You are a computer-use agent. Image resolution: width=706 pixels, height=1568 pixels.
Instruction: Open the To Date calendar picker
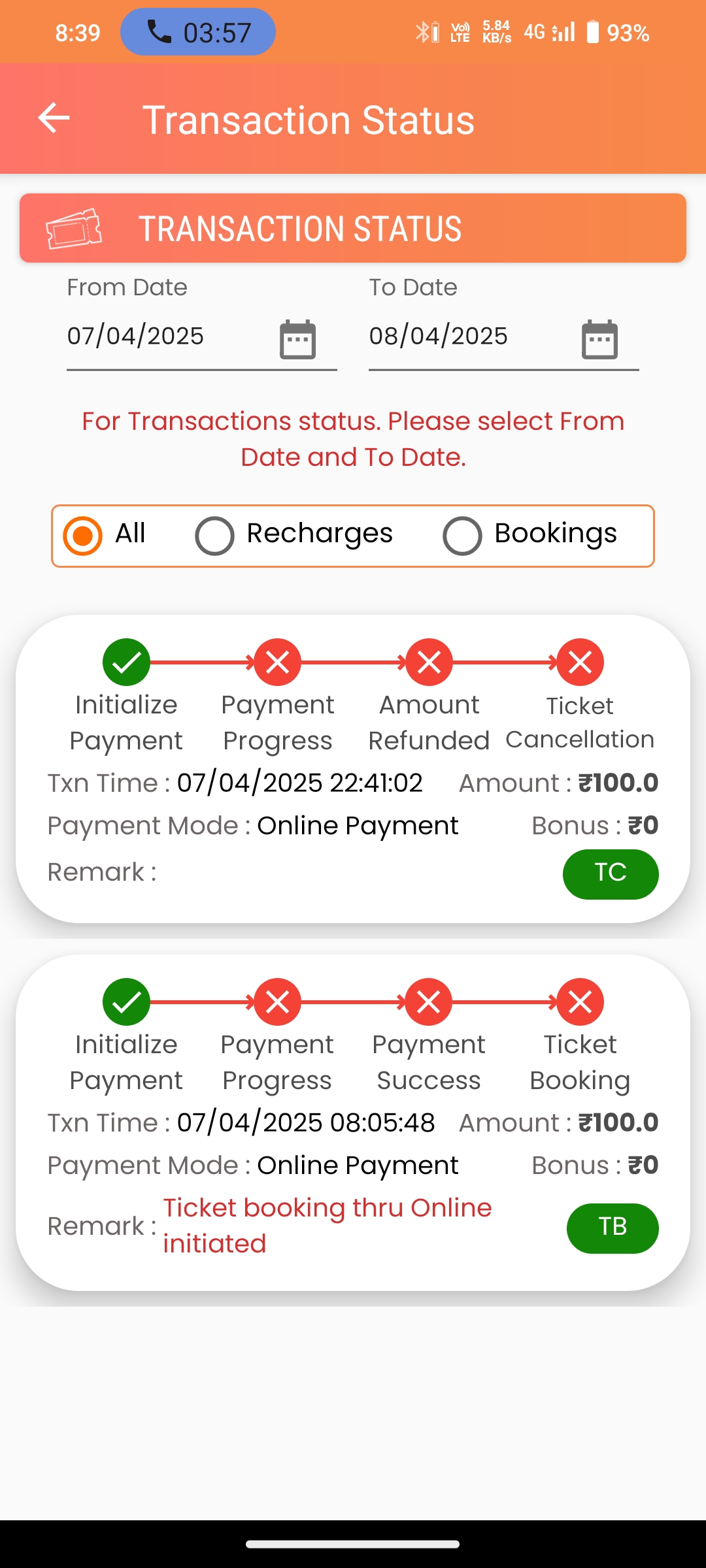tap(599, 339)
